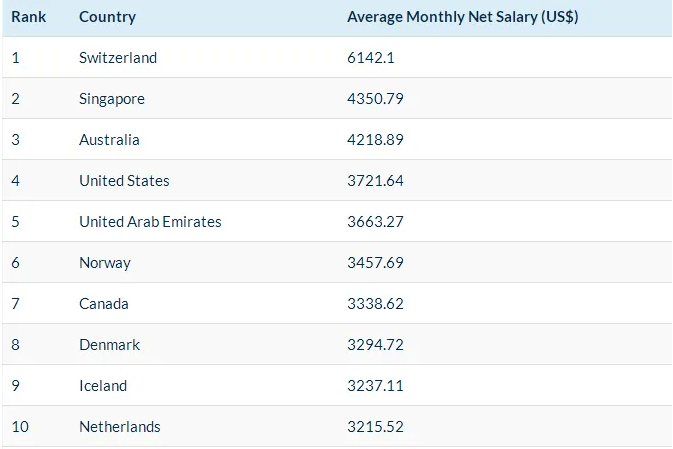Select the United Arab Emirates cell
The width and height of the screenshot is (673, 449).
(150, 222)
